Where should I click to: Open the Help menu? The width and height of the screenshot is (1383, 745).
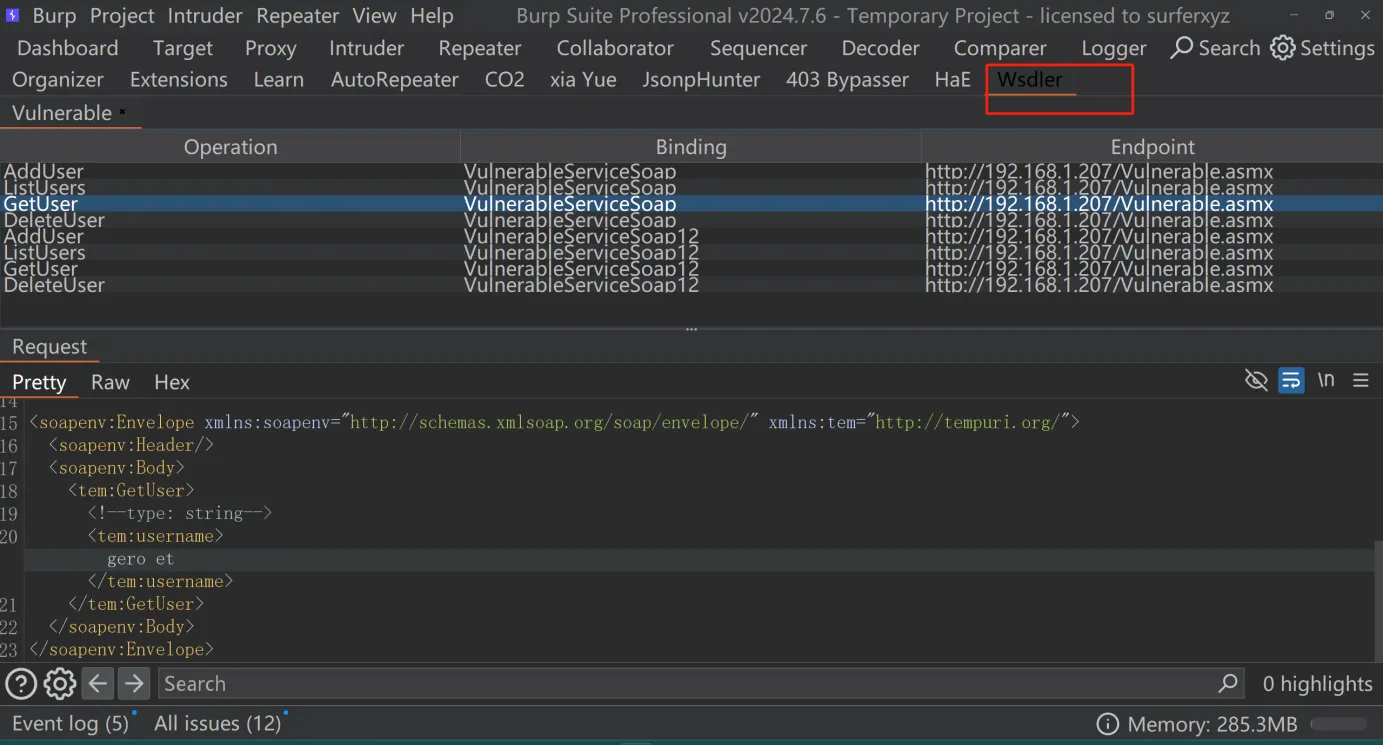click(x=432, y=16)
